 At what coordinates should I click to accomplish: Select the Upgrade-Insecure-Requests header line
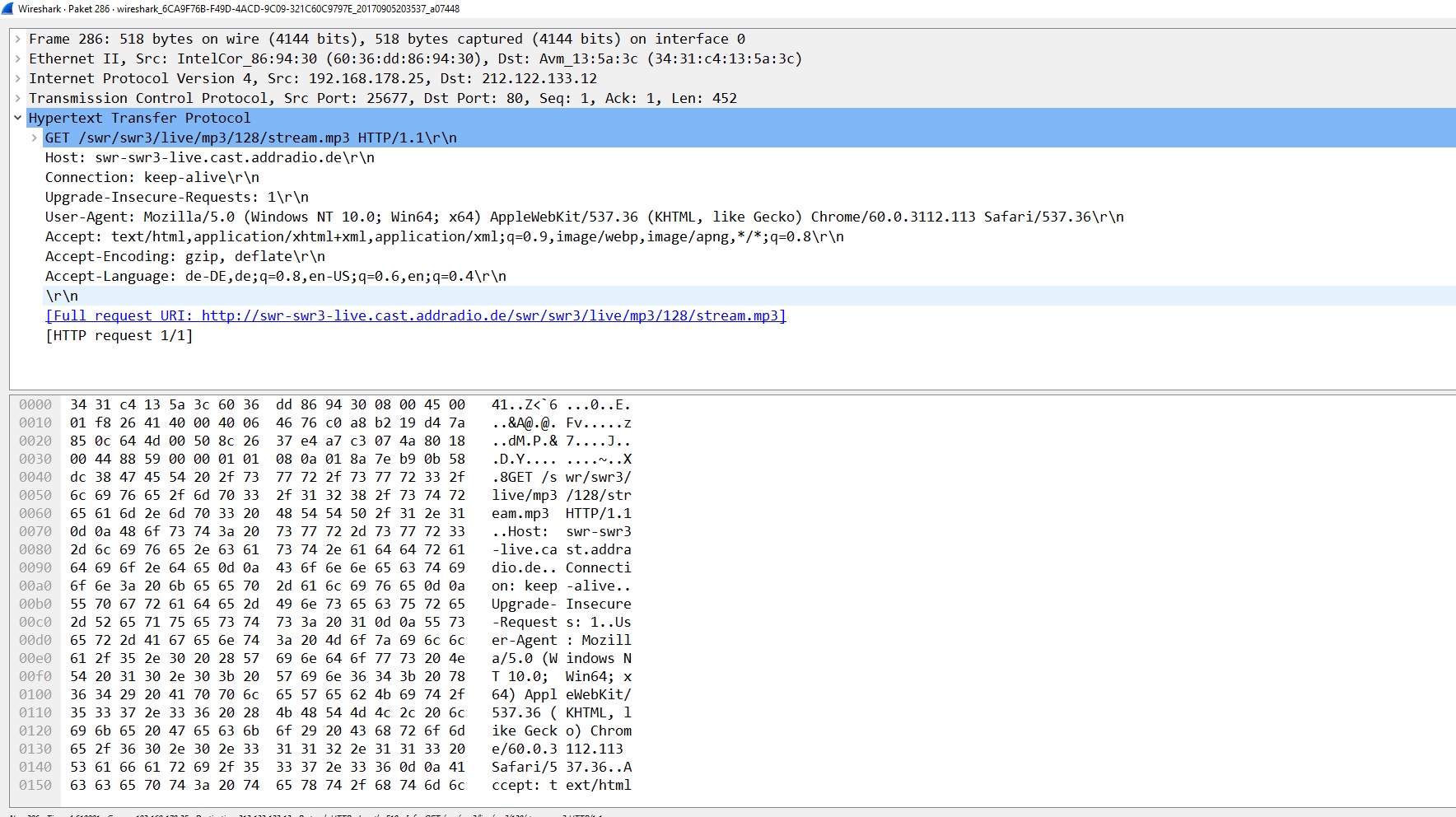pos(176,197)
